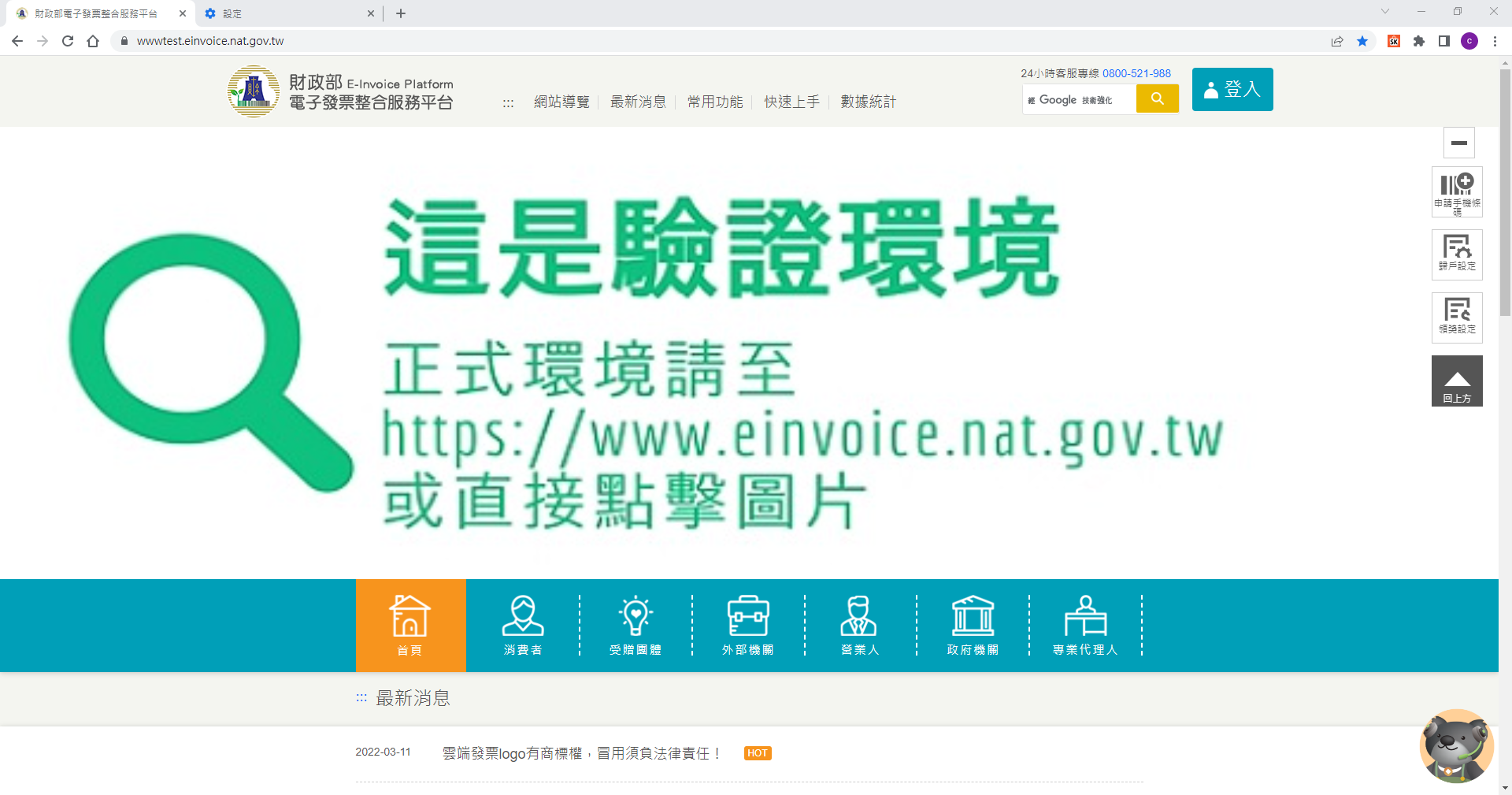Click the 登入 login button
This screenshot has width=1512, height=795.
tap(1232, 89)
